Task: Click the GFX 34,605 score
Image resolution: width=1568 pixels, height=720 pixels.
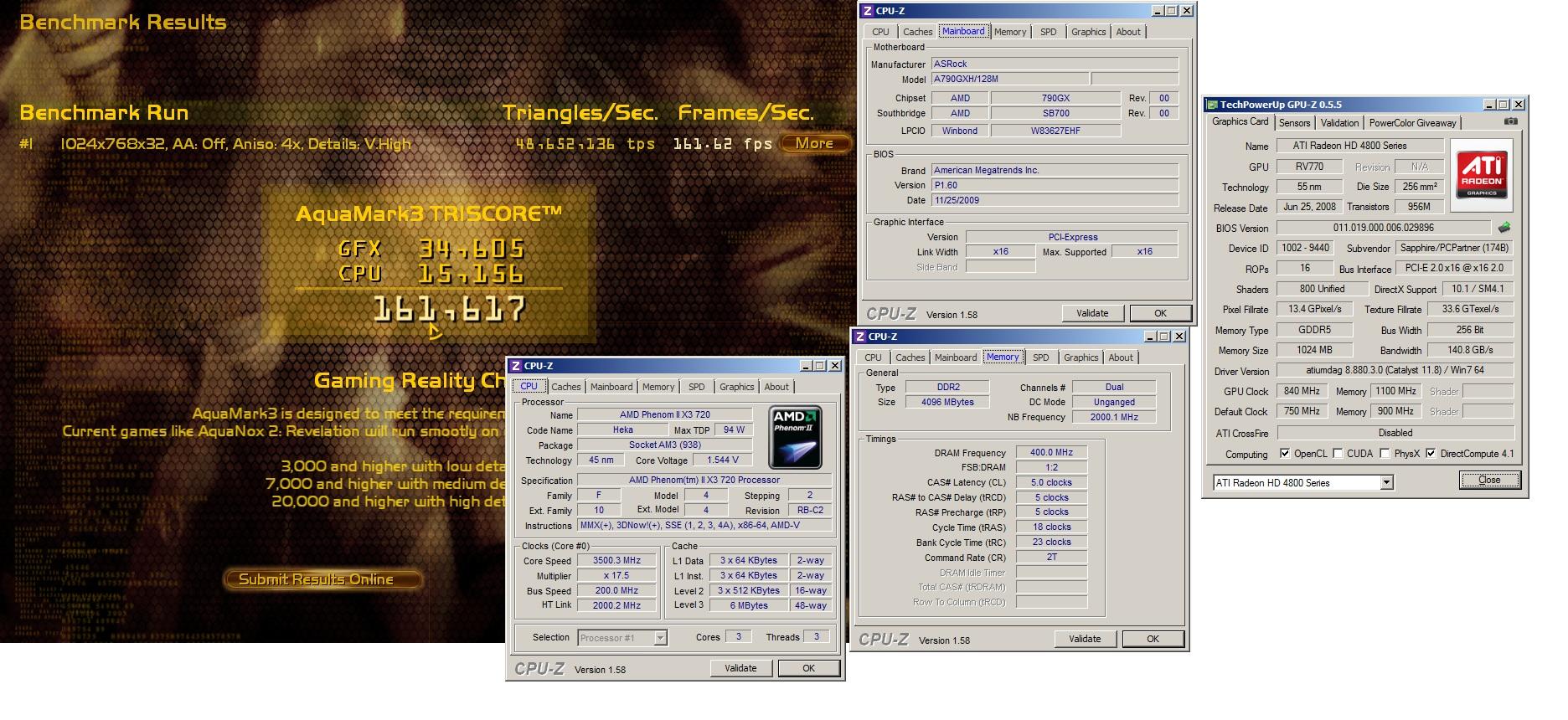Action: (472, 249)
